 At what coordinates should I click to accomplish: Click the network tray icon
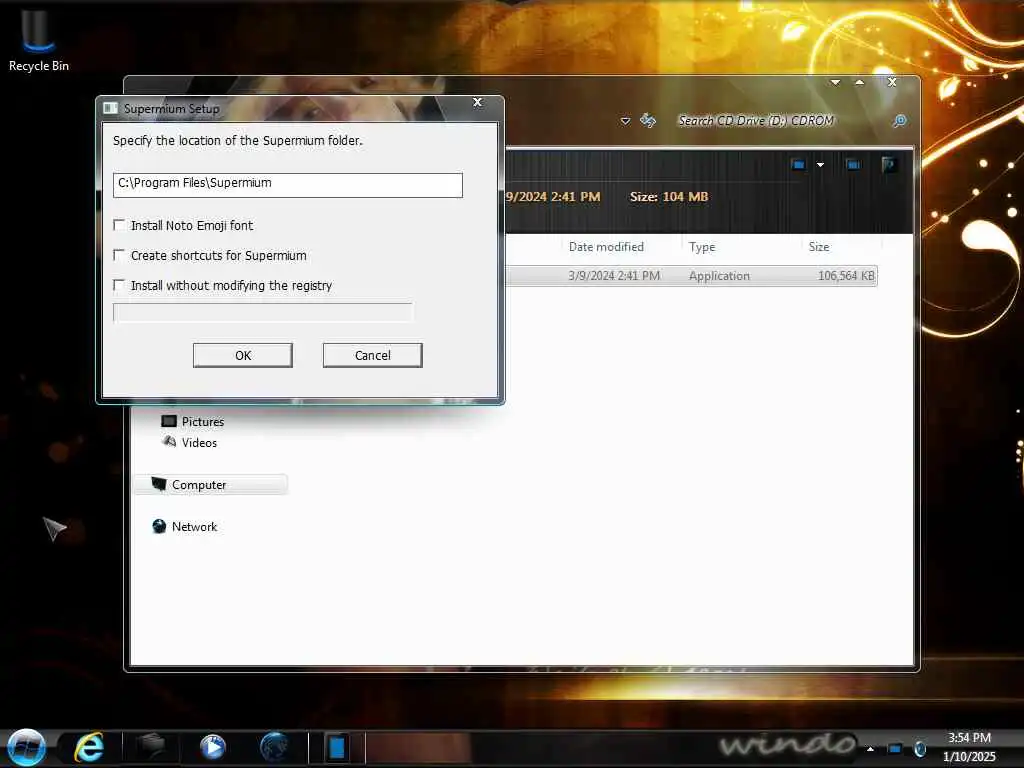(x=895, y=749)
